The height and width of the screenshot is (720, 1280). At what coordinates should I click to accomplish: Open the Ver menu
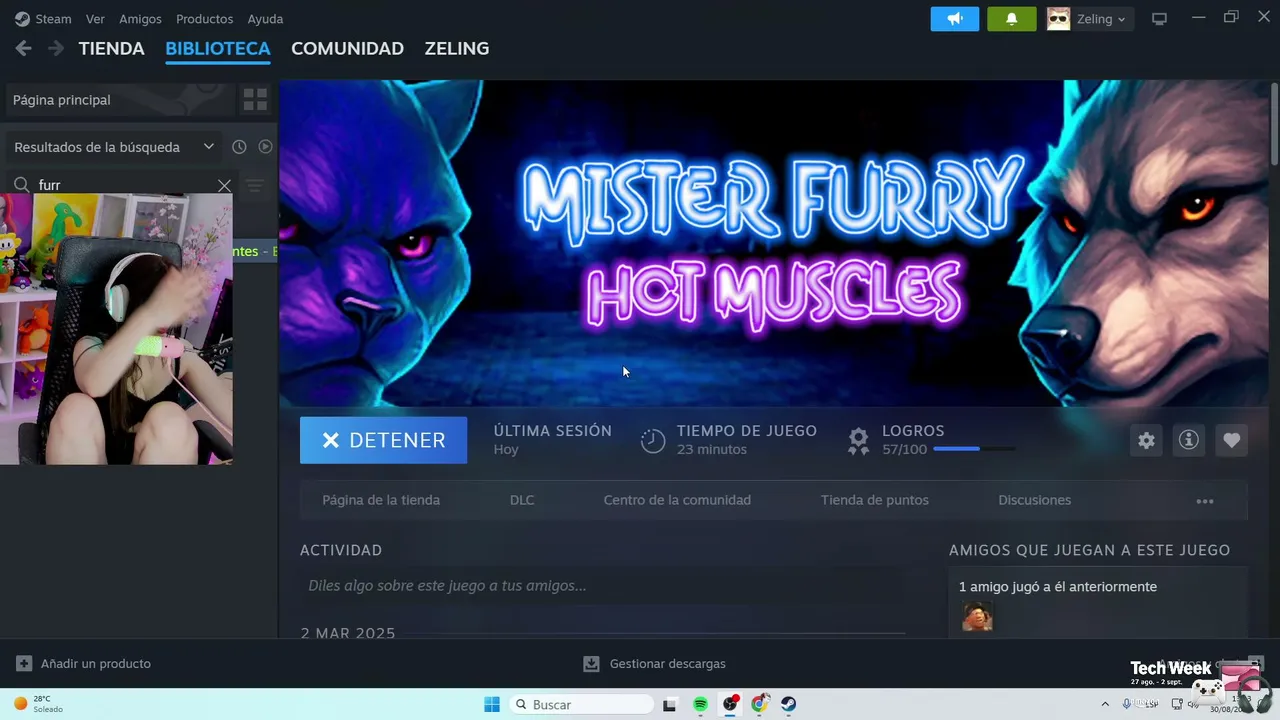pos(95,19)
